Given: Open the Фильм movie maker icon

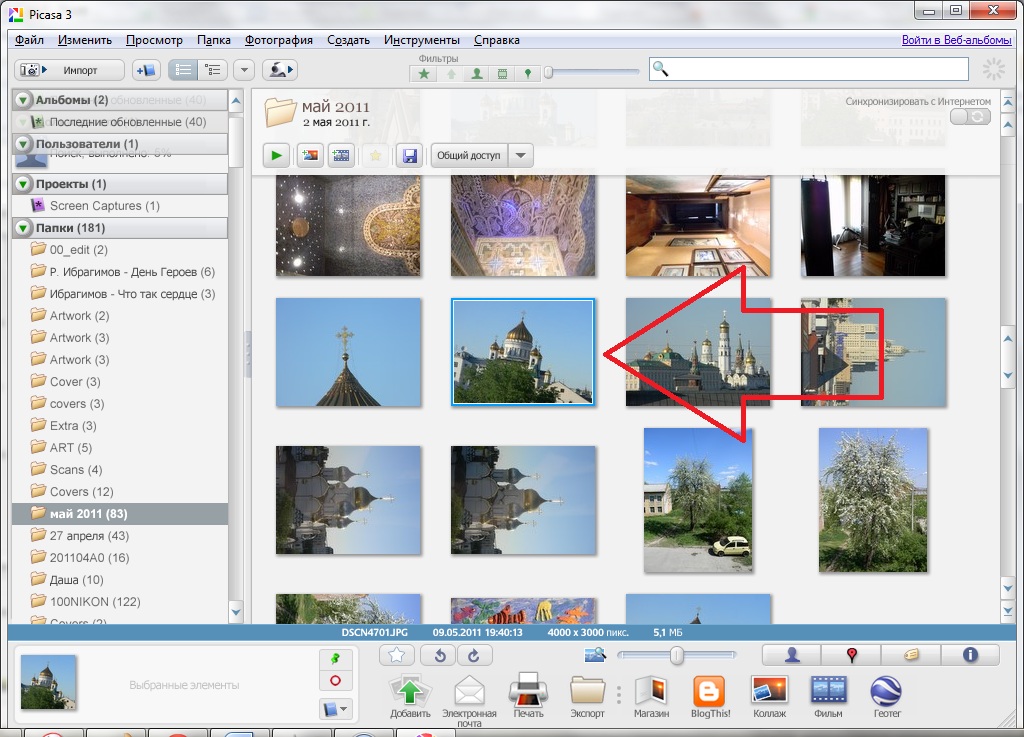Looking at the screenshot, I should pyautogui.click(x=828, y=690).
